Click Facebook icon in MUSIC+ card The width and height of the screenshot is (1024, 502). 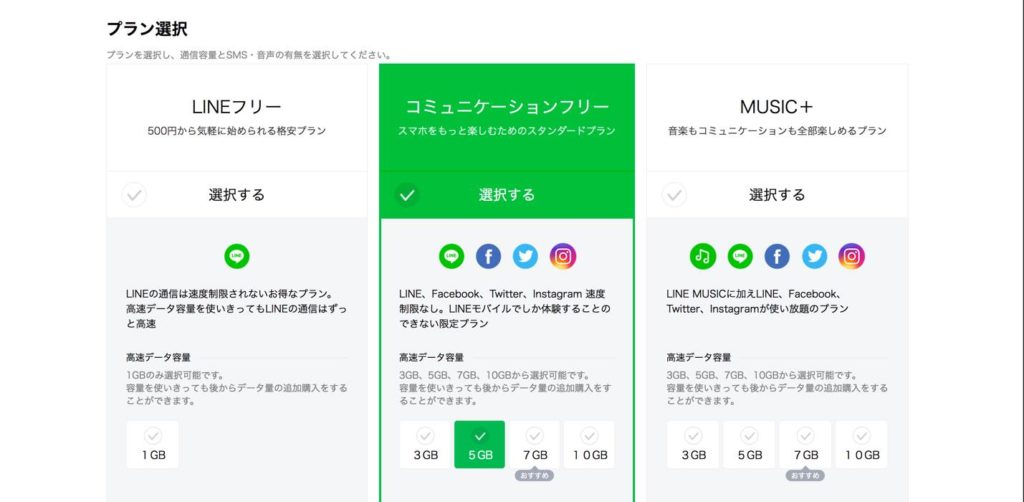pyautogui.click(x=777, y=256)
